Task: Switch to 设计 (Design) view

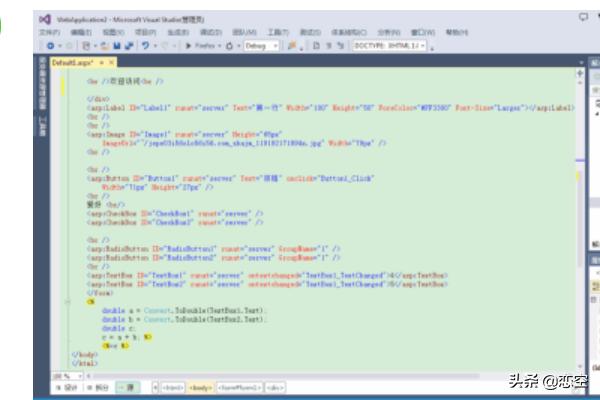Action: coord(67,386)
